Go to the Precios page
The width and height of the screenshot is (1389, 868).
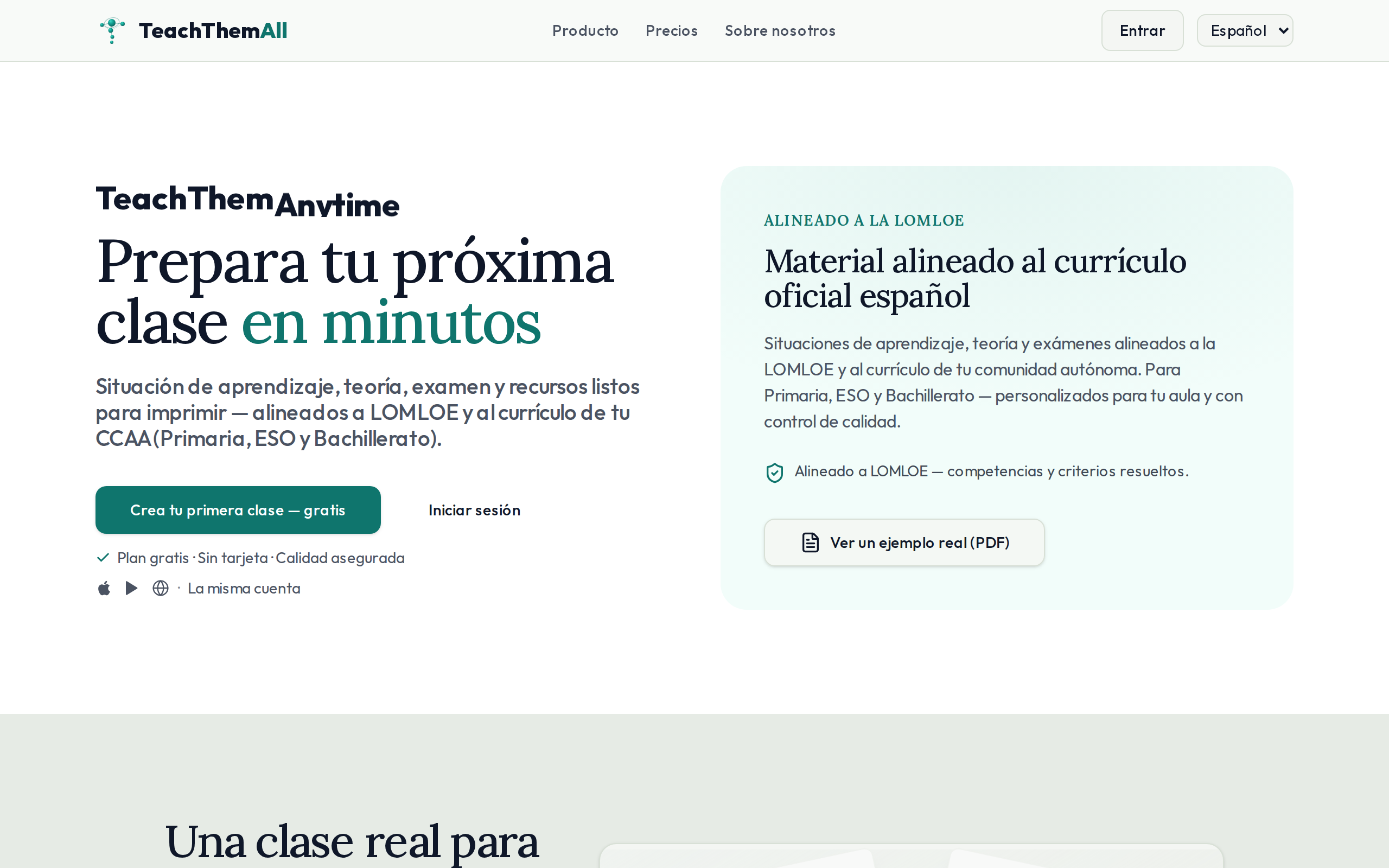(x=671, y=30)
